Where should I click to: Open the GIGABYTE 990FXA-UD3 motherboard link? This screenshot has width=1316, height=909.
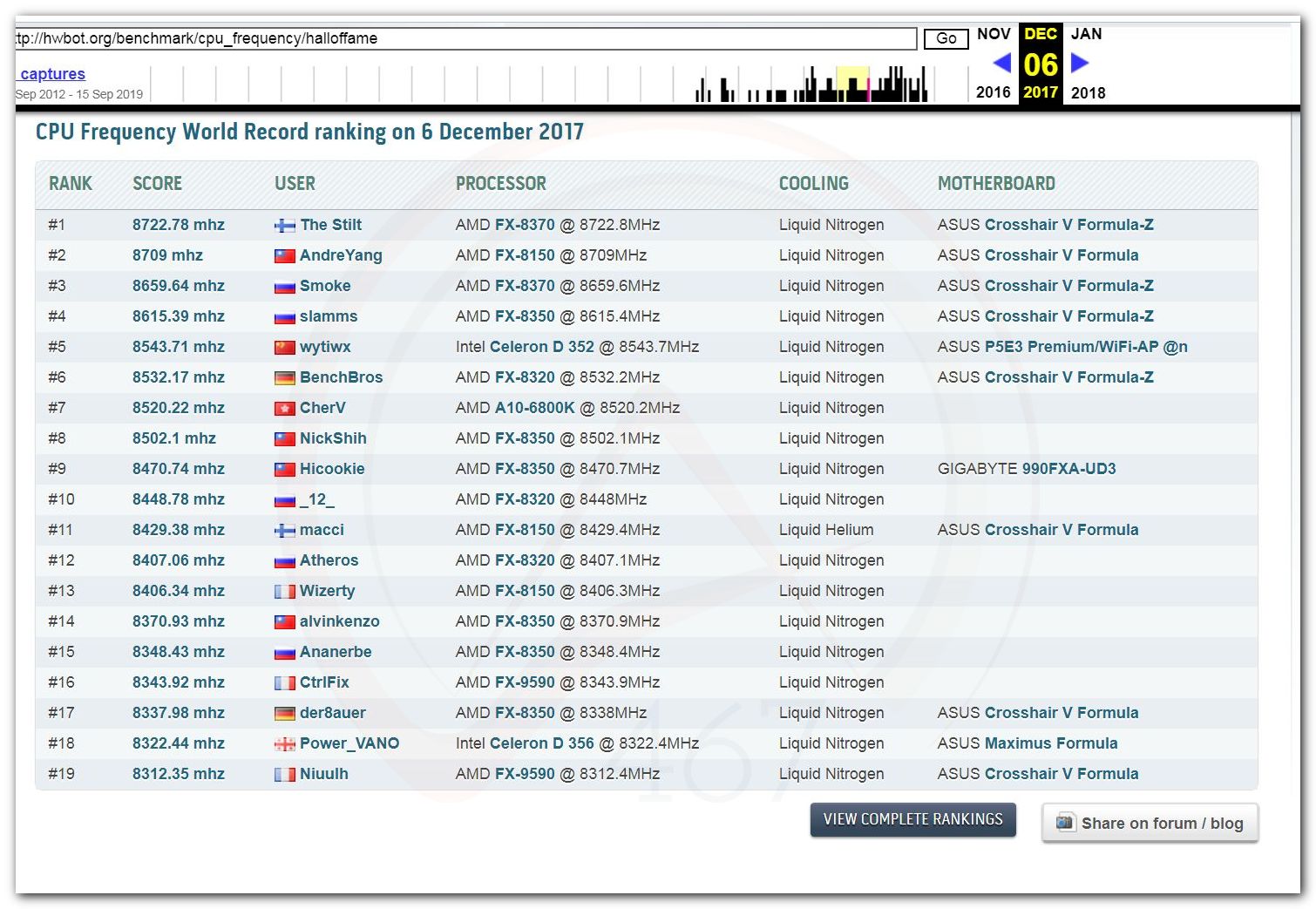(x=1068, y=469)
